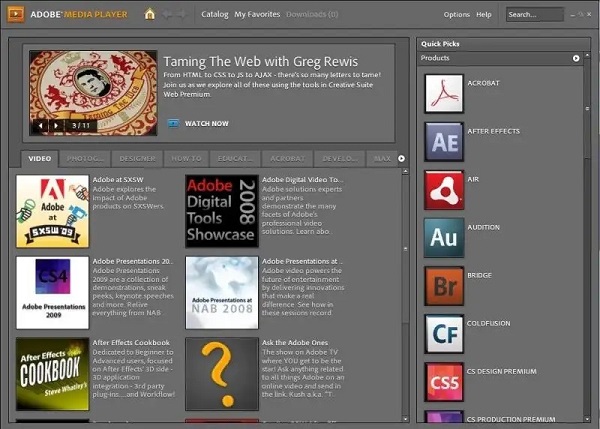Click CS PRODUCTION PREMIUM label
600x429 pixels.
[x=511, y=419]
